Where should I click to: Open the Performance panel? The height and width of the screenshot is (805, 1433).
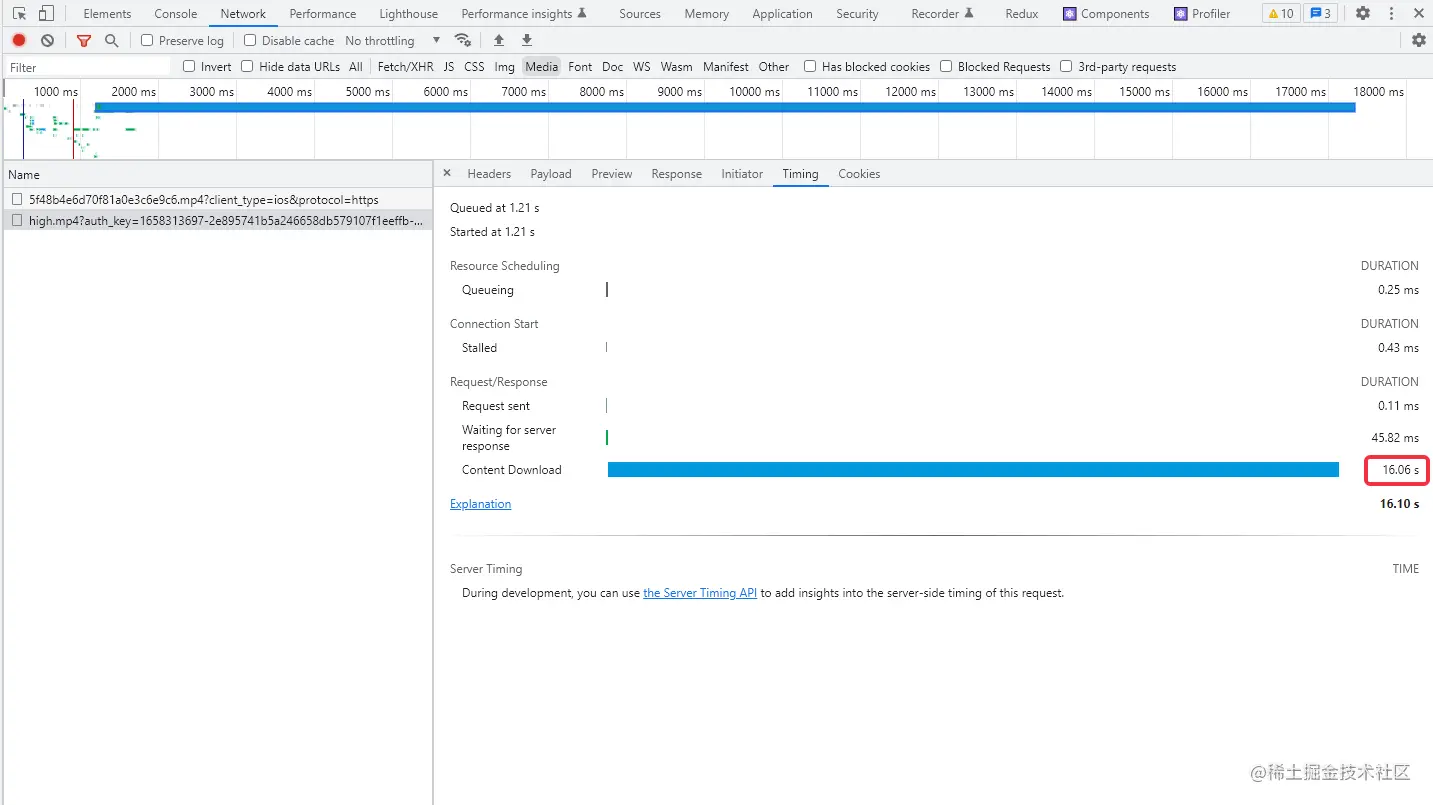[322, 14]
